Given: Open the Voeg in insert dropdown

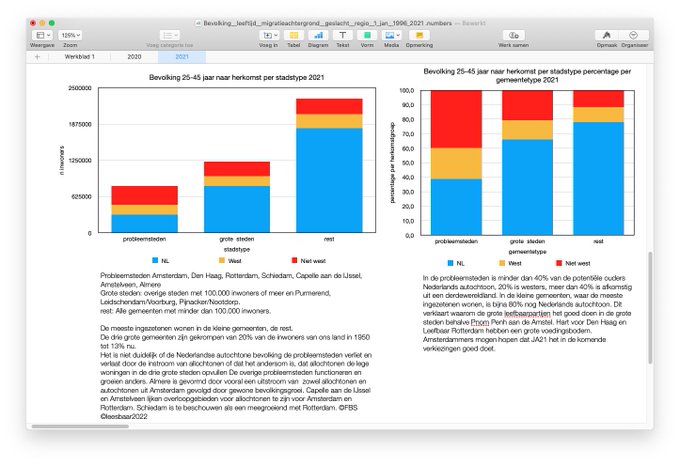Looking at the screenshot, I should click(x=269, y=35).
